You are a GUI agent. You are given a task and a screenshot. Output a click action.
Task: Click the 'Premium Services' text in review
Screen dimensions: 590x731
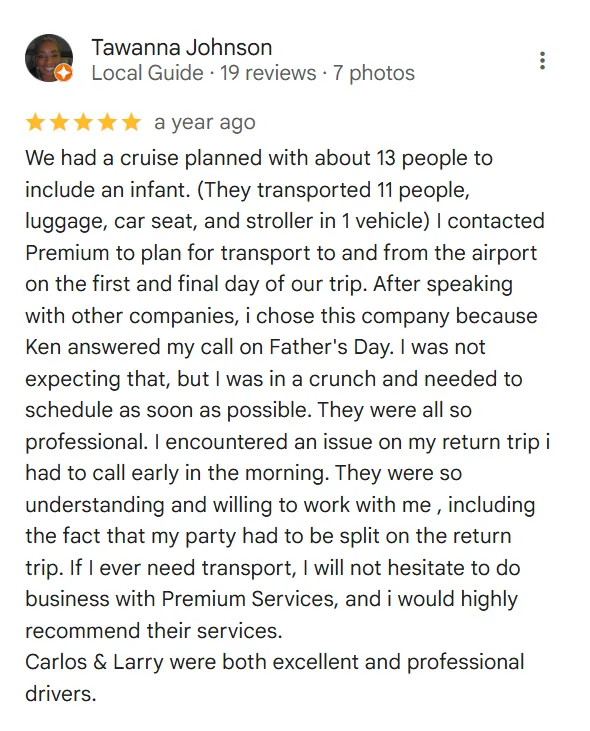tap(249, 599)
